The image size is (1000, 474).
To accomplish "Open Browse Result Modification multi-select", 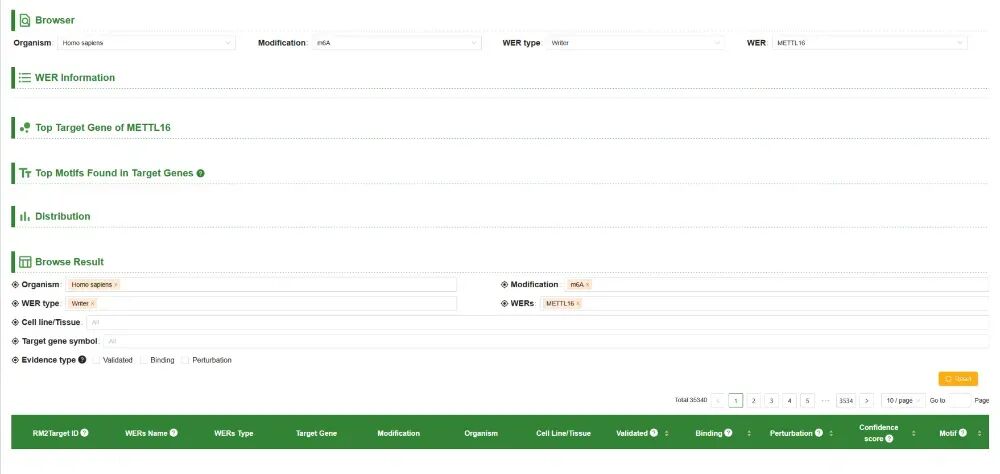I will pyautogui.click(x=776, y=285).
